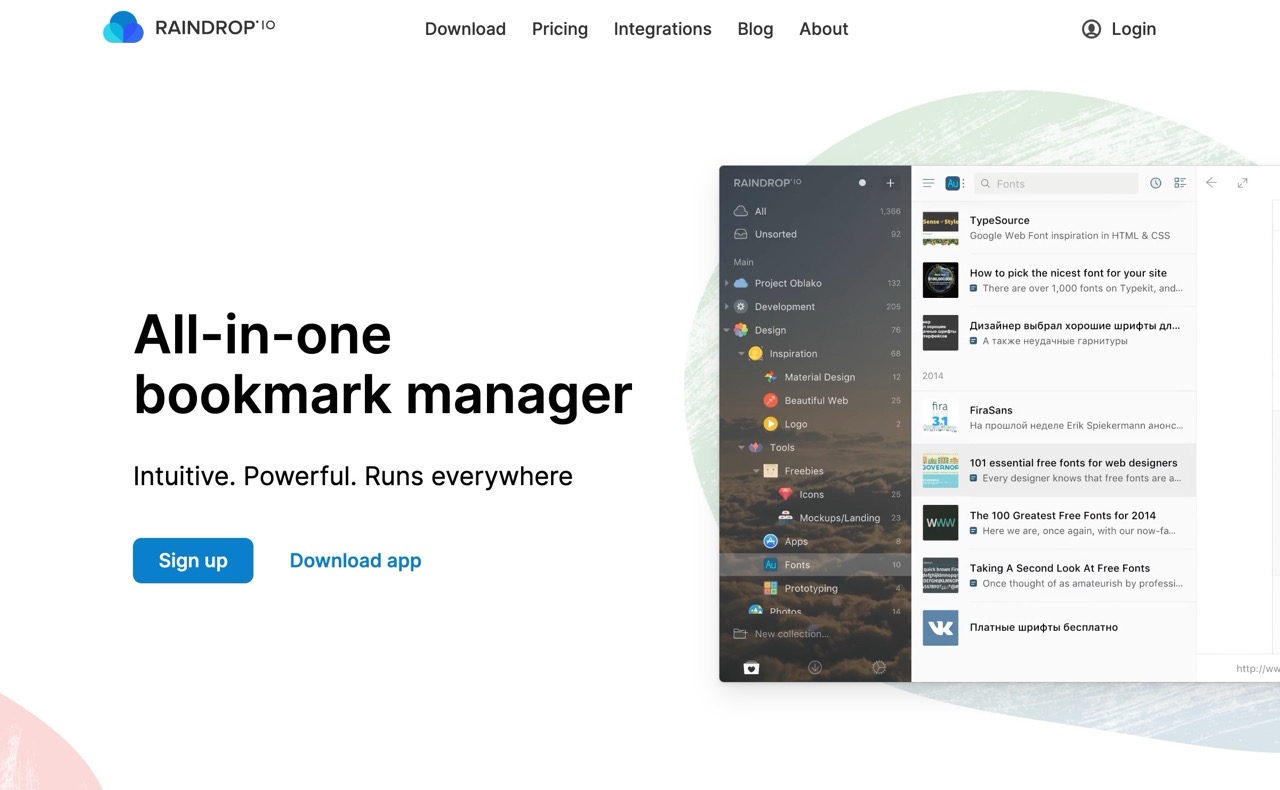Click the WWW thumbnail of 100 Greatest Fonts
Viewport: 1280px width, 790px height.
940,523
